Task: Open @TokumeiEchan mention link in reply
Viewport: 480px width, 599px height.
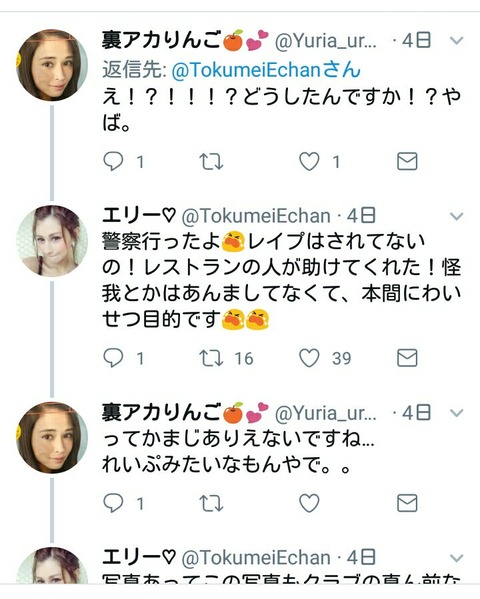Action: (266, 70)
